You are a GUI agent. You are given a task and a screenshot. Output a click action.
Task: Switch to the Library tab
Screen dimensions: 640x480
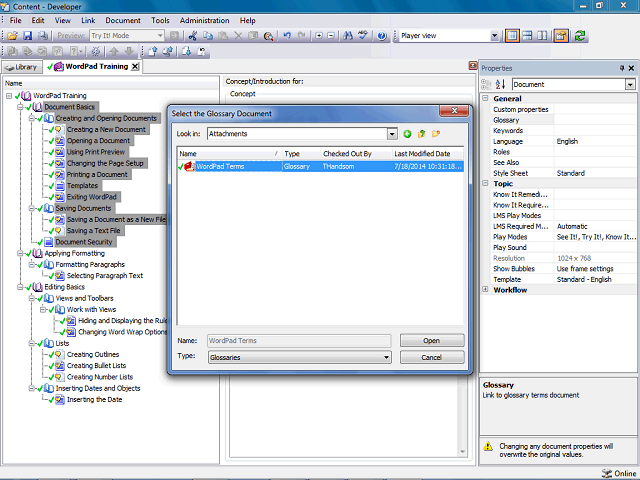[22, 67]
